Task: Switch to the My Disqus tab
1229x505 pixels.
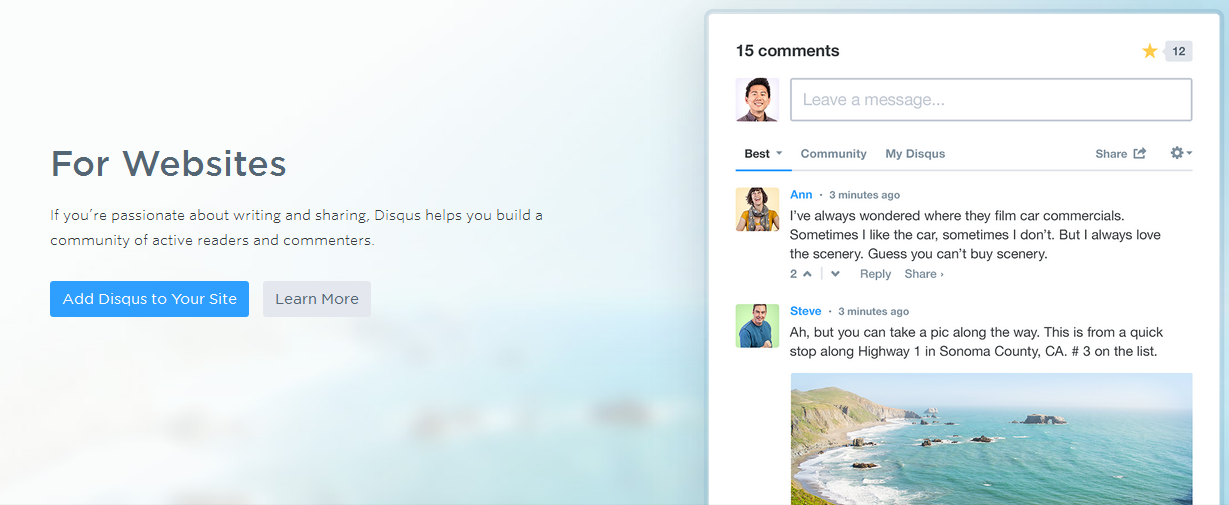Action: (915, 154)
